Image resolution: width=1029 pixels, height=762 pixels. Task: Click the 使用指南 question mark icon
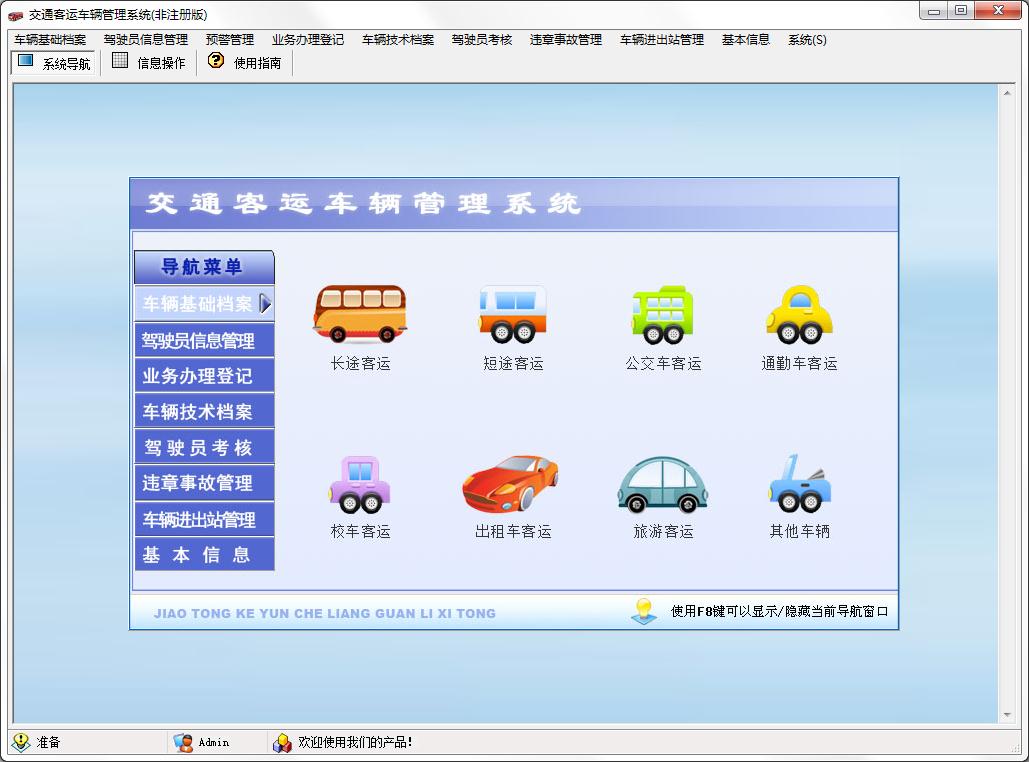point(216,60)
